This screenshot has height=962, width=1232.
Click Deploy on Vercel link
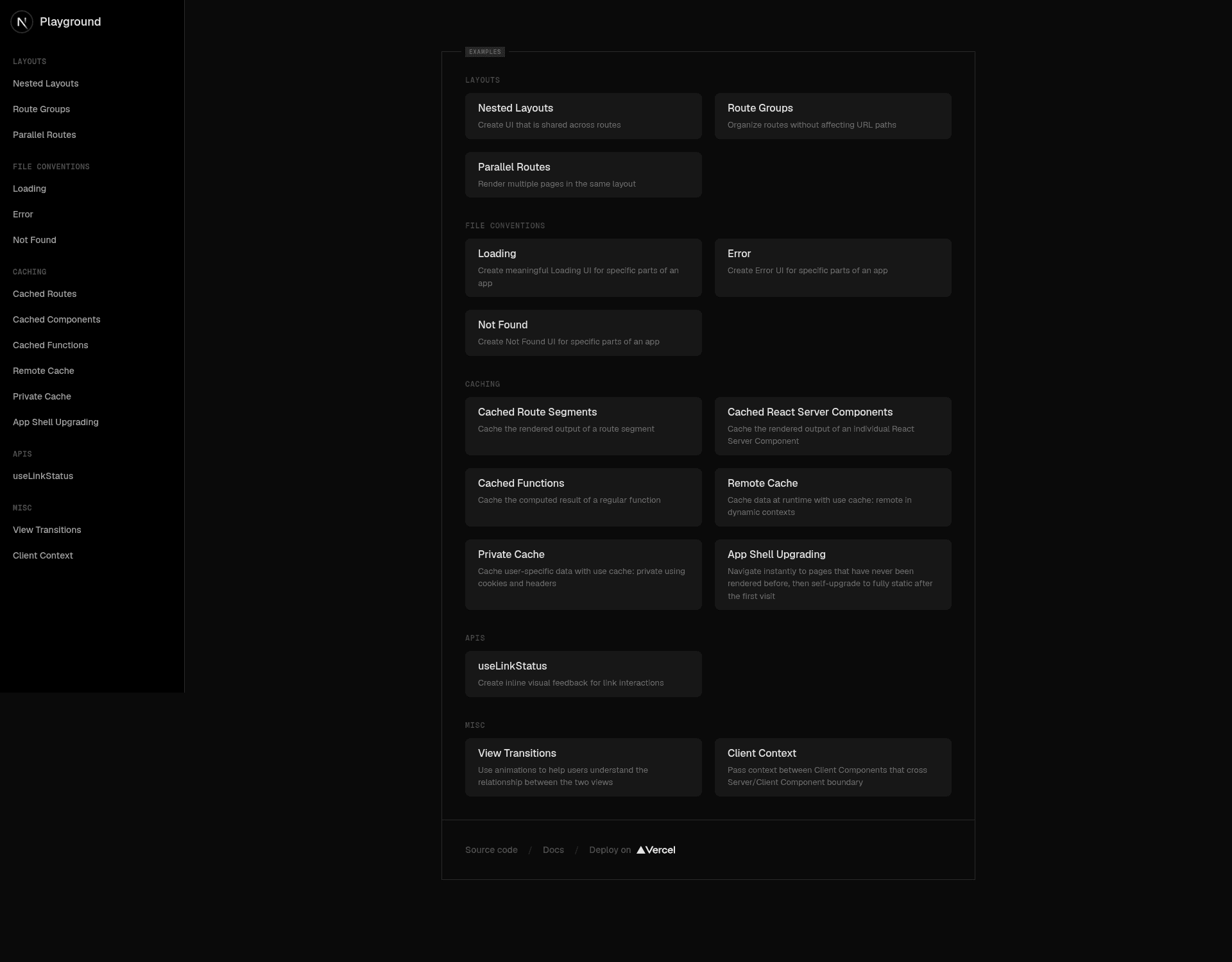click(632, 850)
